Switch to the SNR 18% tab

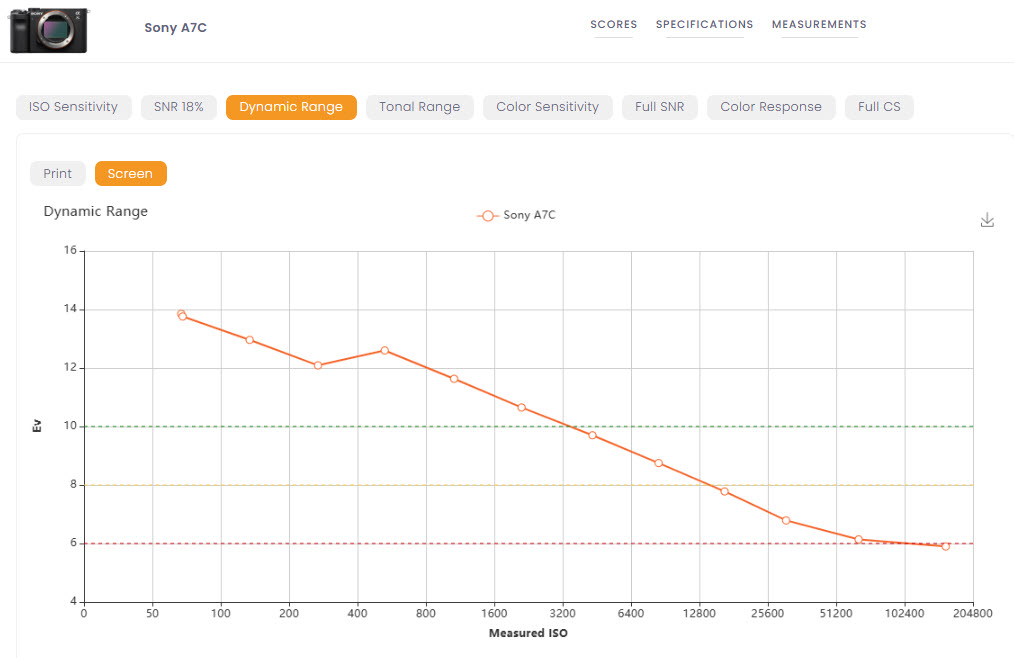pos(178,107)
